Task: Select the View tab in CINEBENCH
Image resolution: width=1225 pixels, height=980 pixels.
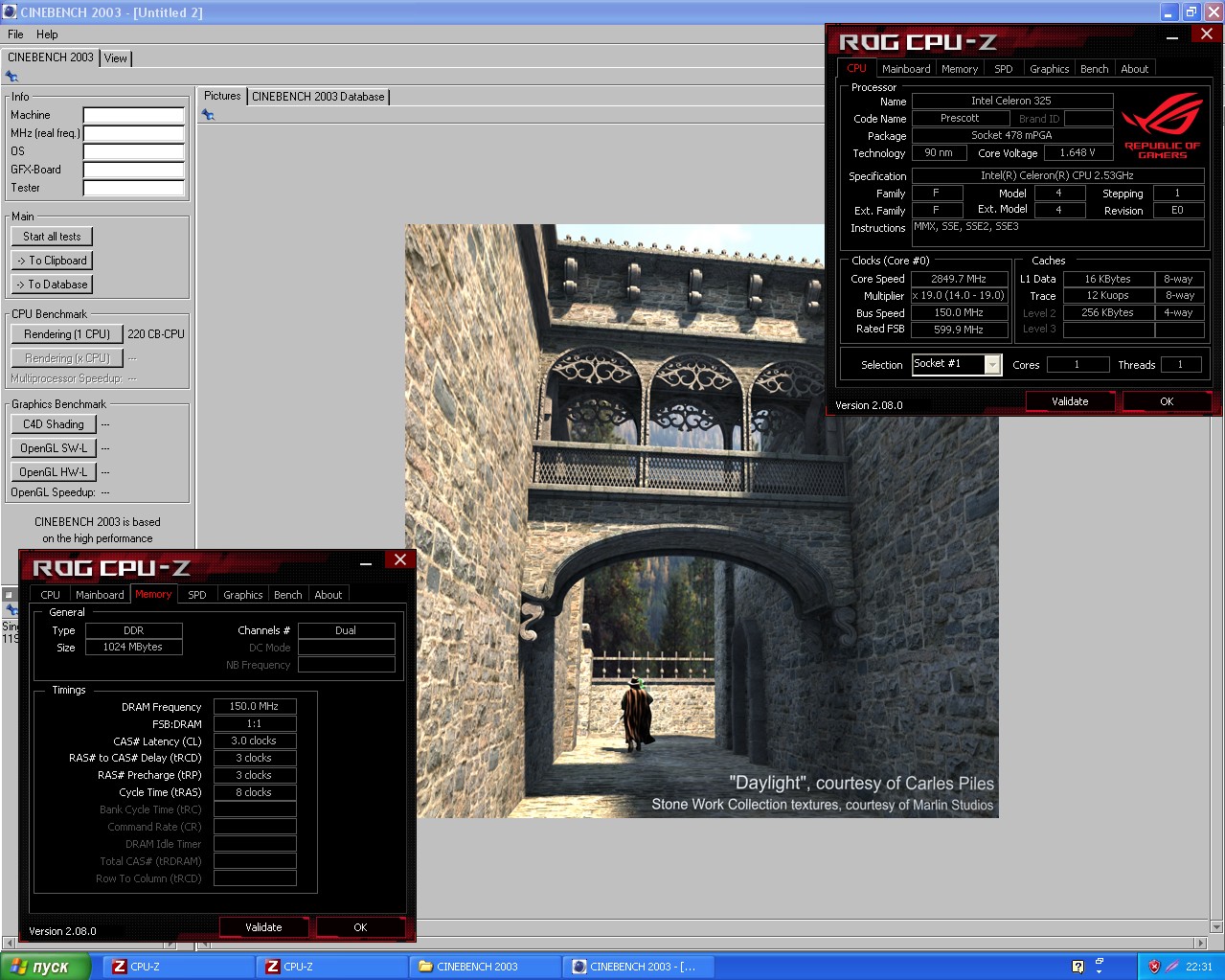Action: click(x=116, y=58)
